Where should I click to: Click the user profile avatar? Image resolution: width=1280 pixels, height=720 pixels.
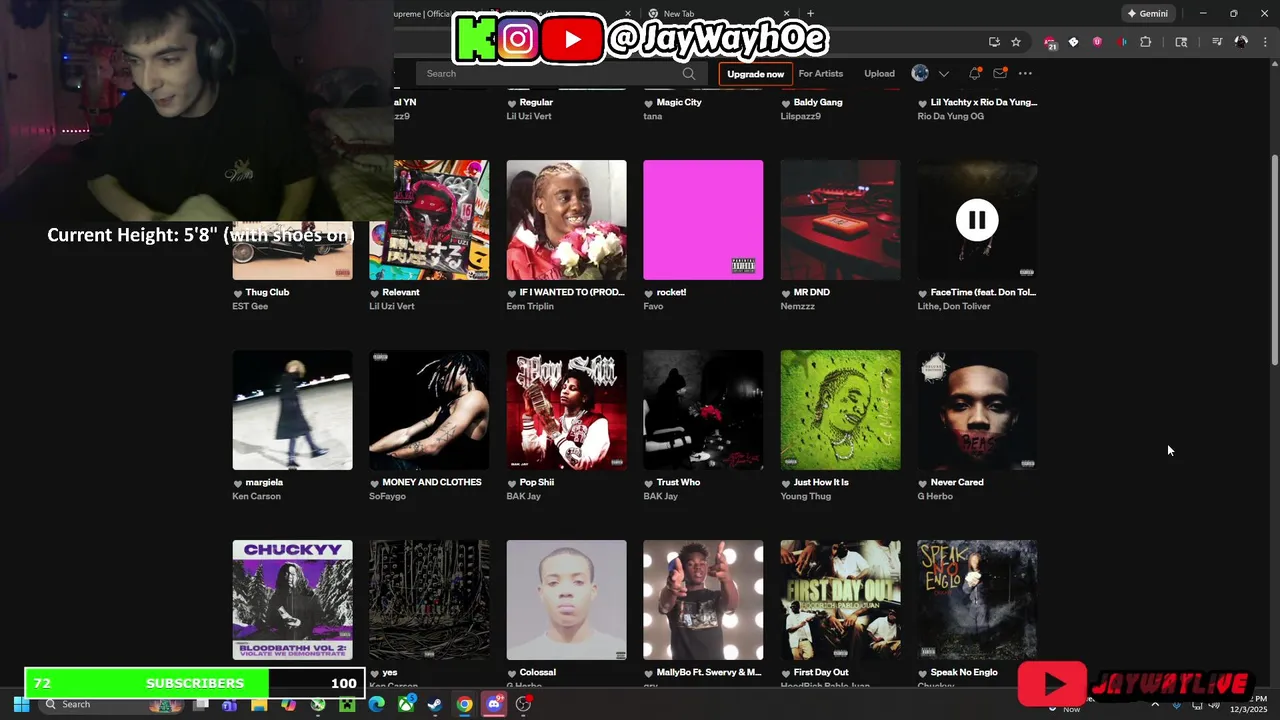tap(920, 73)
